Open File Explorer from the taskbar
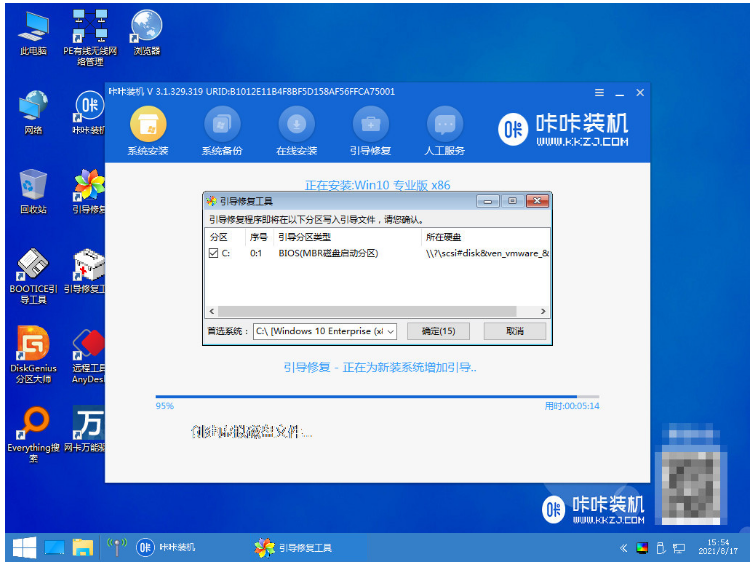The height and width of the screenshot is (566, 754). click(x=83, y=547)
